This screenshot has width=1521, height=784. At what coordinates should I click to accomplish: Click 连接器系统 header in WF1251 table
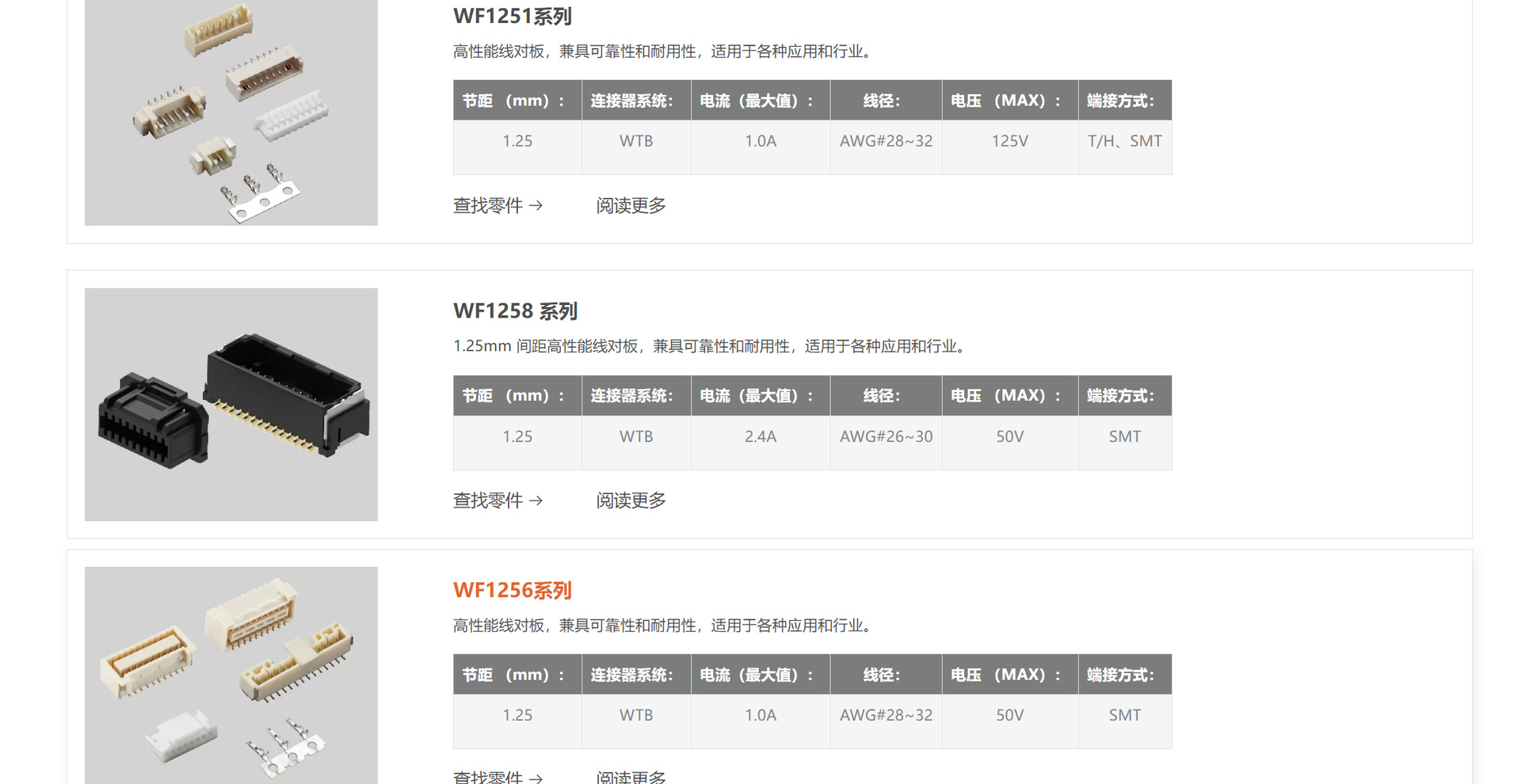pyautogui.click(x=636, y=101)
